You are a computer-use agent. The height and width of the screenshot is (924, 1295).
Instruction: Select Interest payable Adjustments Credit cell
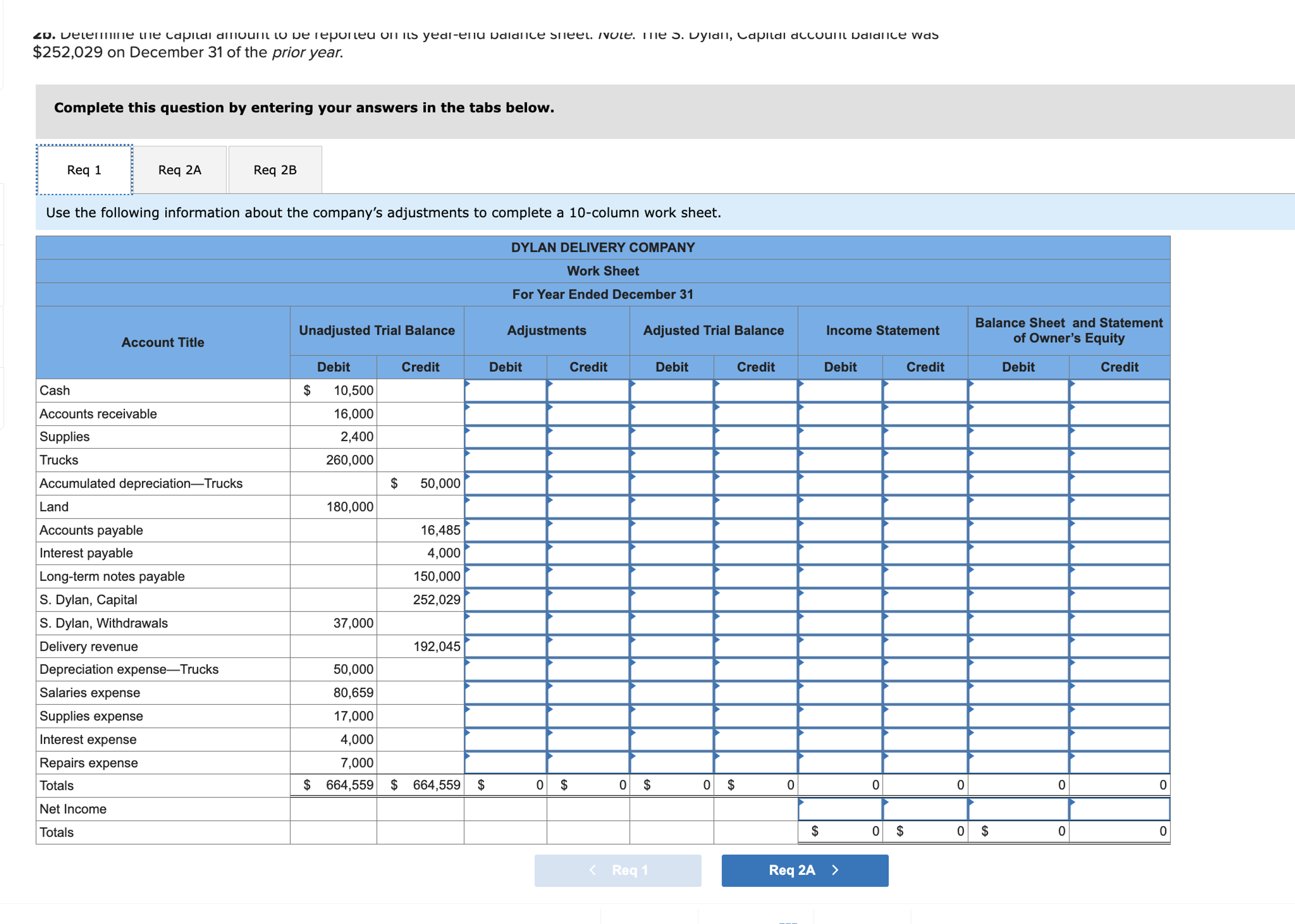588,553
